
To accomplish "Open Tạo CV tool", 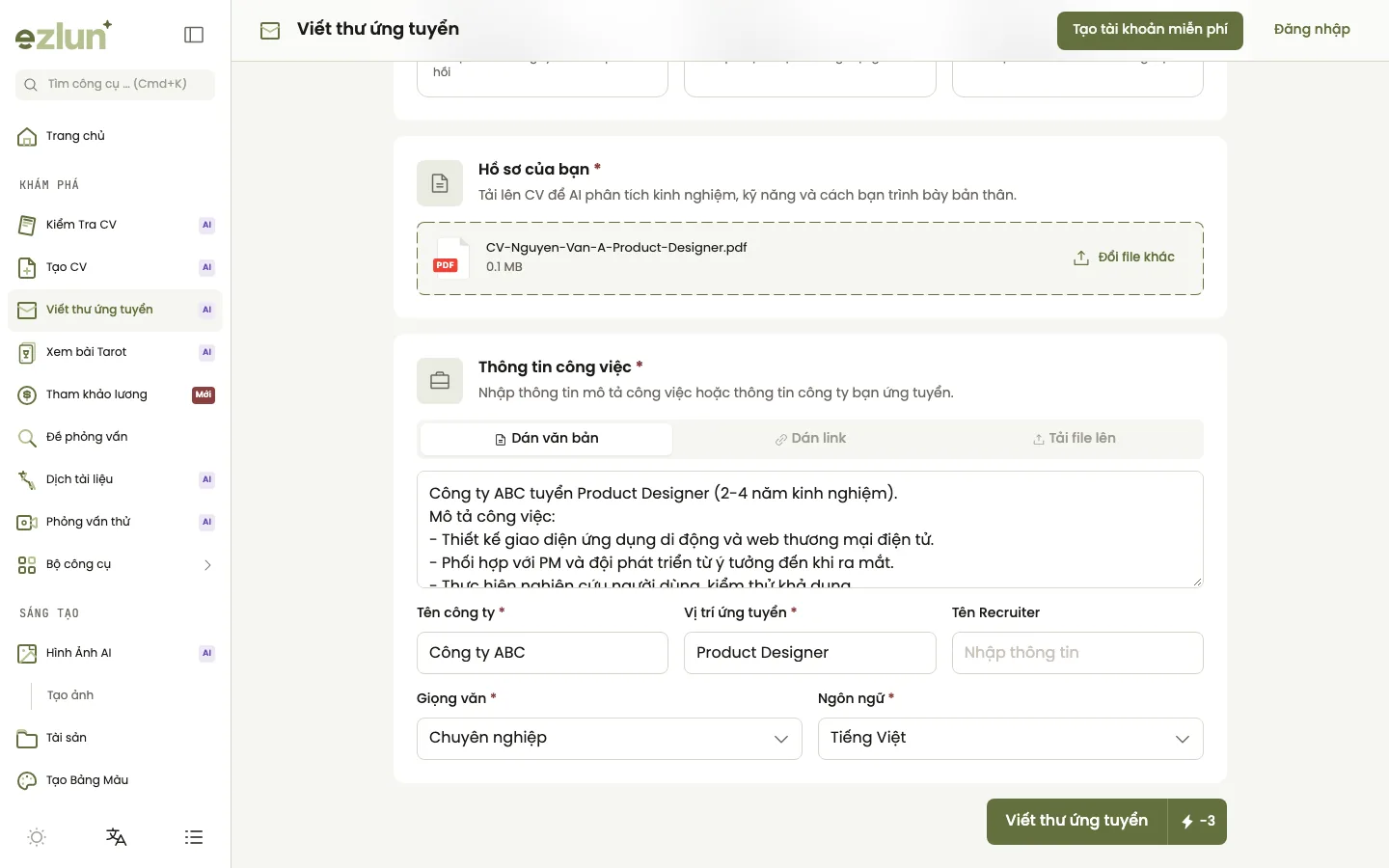I will click(x=115, y=267).
